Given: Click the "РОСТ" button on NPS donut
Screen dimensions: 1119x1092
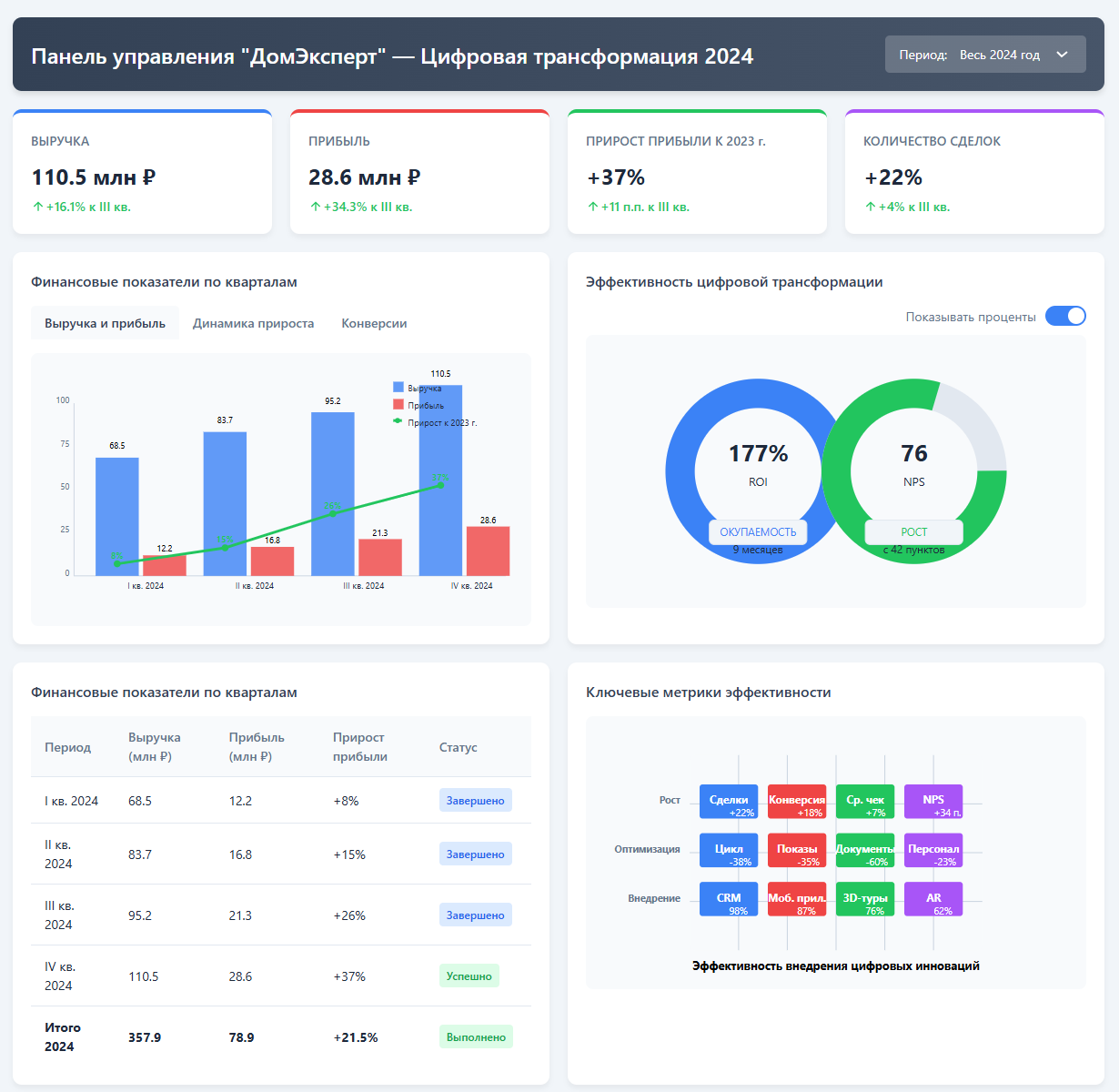Looking at the screenshot, I should [913, 531].
